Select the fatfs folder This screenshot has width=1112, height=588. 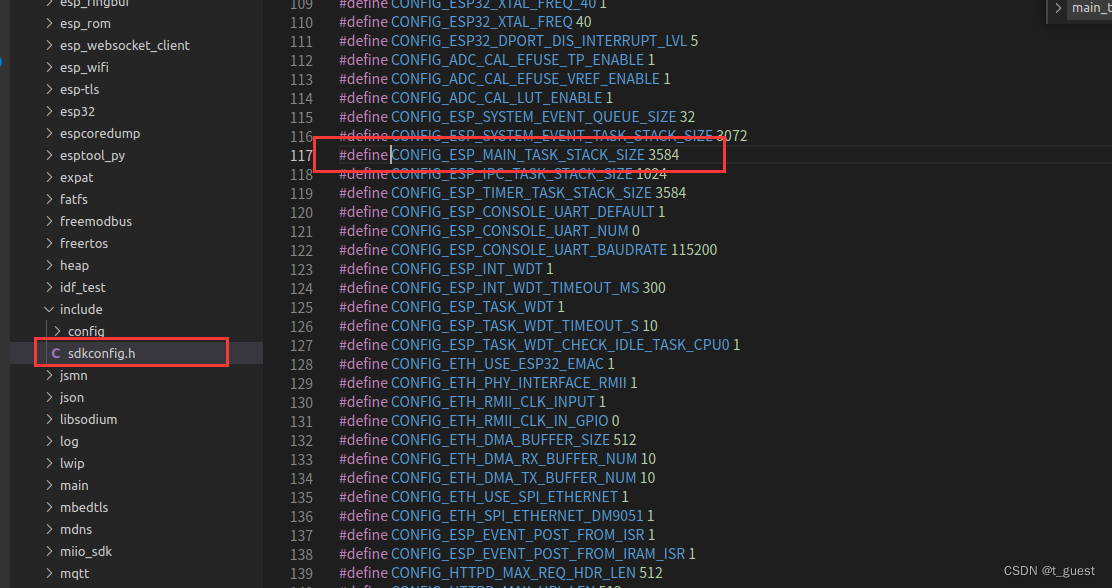coord(74,199)
